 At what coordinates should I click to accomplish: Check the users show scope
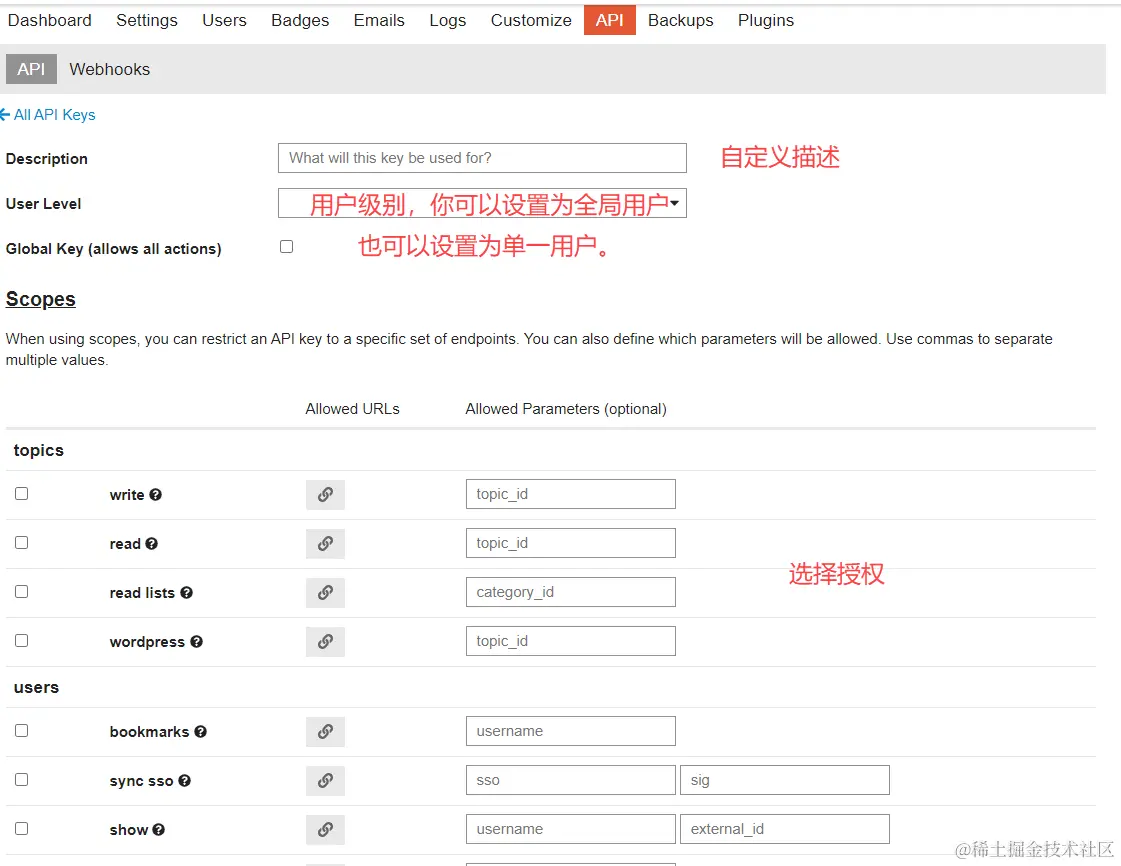pos(21,828)
